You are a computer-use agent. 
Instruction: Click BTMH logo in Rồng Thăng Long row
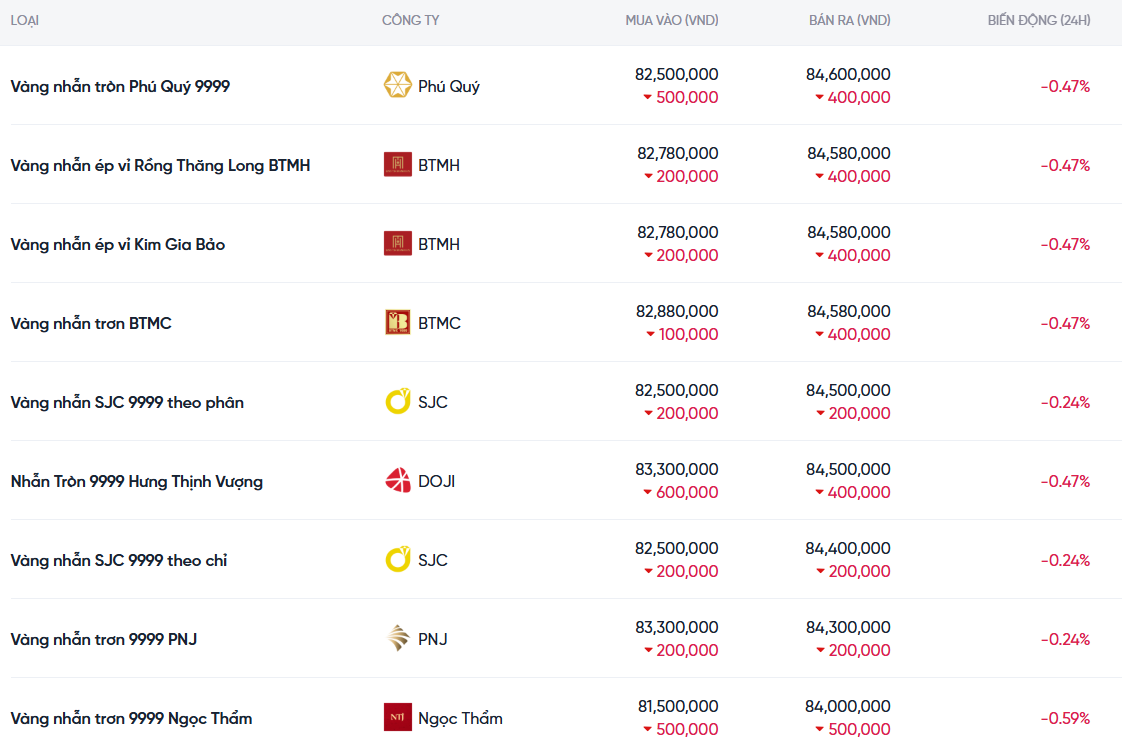[x=397, y=165]
